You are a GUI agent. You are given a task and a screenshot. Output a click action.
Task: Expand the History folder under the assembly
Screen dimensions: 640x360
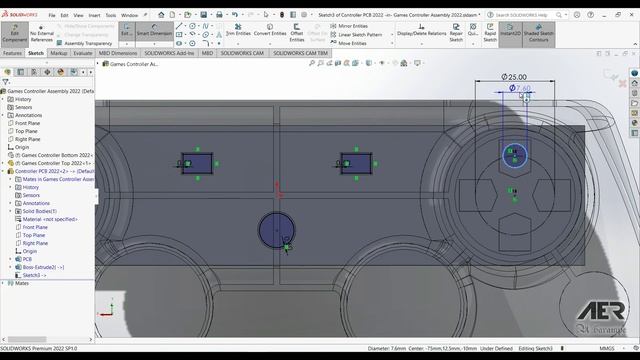[3, 99]
